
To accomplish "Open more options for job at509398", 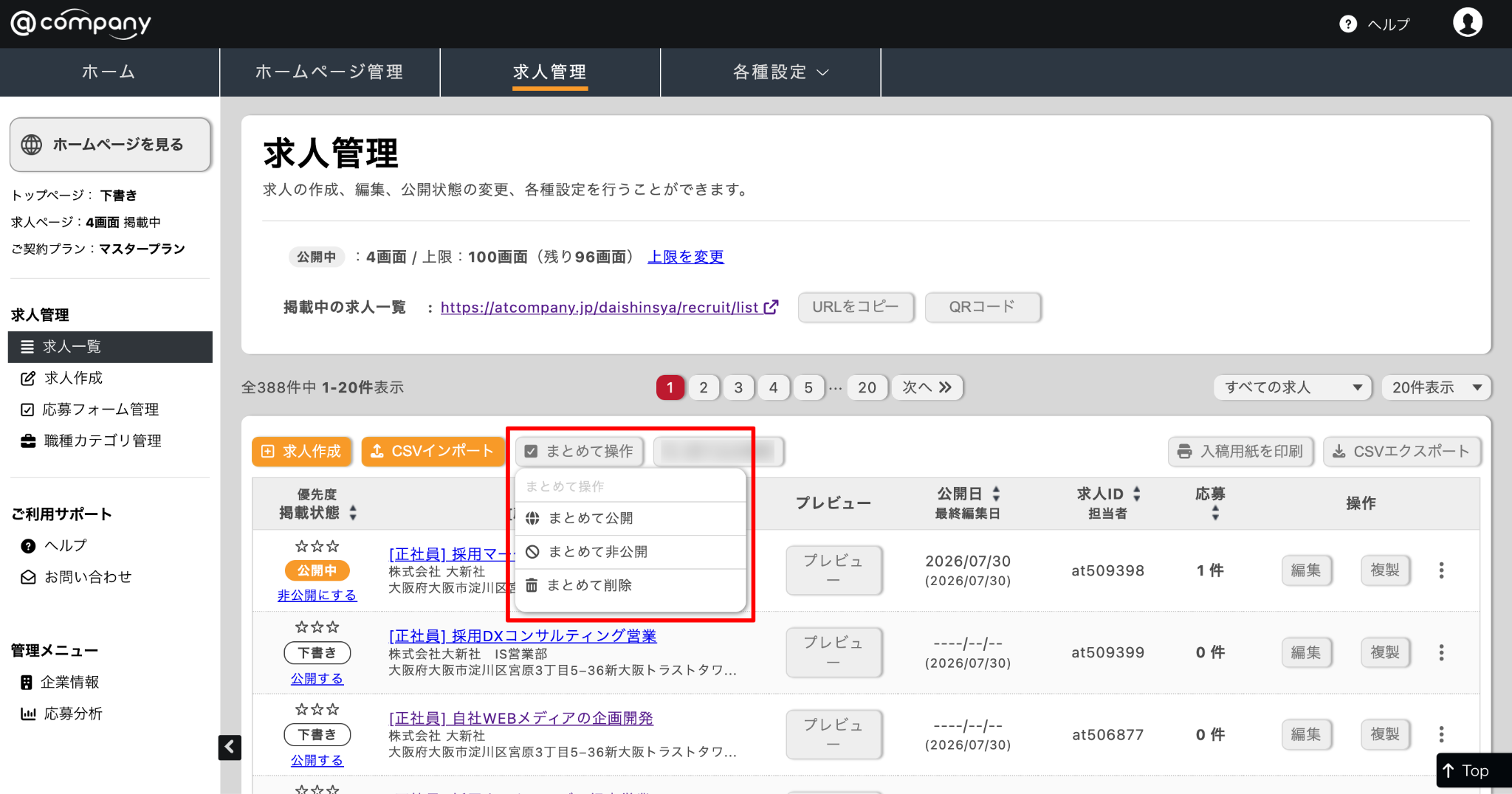I will [1441, 570].
